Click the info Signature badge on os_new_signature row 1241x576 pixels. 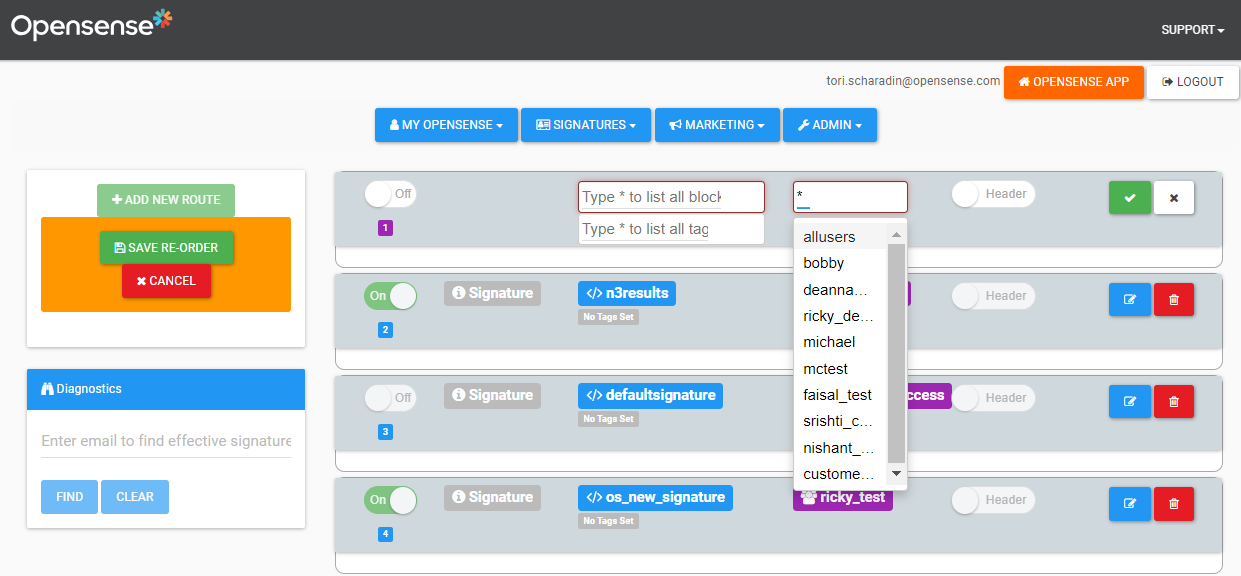(492, 497)
